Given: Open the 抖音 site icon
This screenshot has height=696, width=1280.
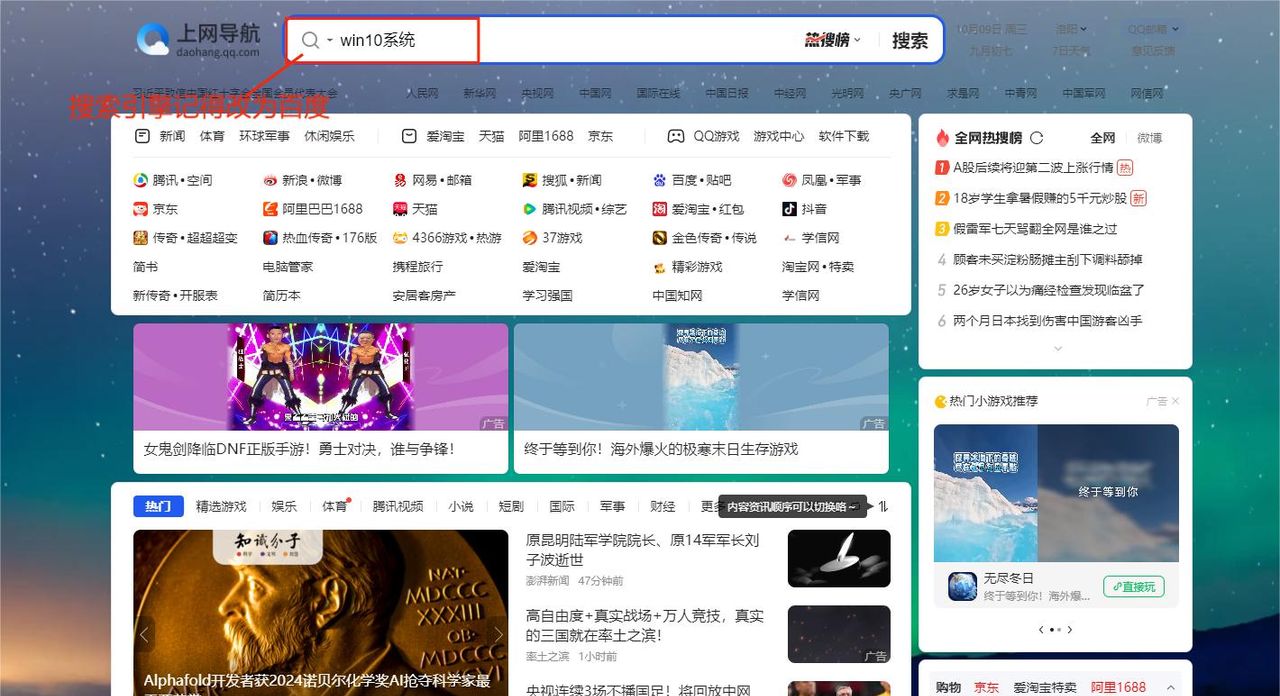Looking at the screenshot, I should pos(790,209).
